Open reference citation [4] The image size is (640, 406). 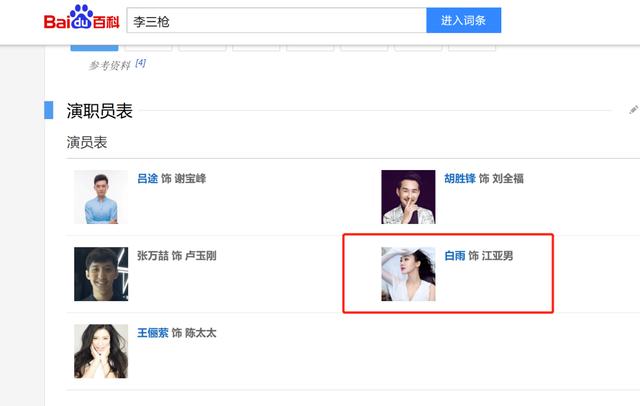pyautogui.click(x=140, y=63)
